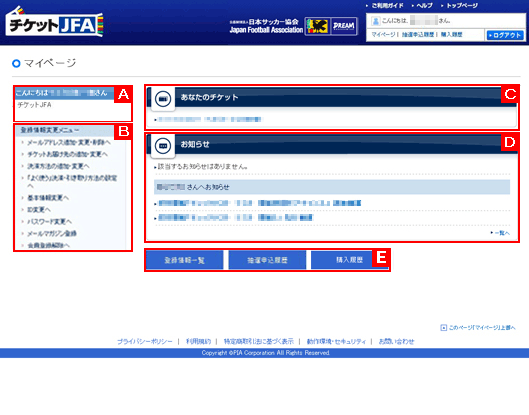Screen dimensions: 529x415
Task: Open 動作環境・セキュリティ footer link
Action: click(x=336, y=341)
